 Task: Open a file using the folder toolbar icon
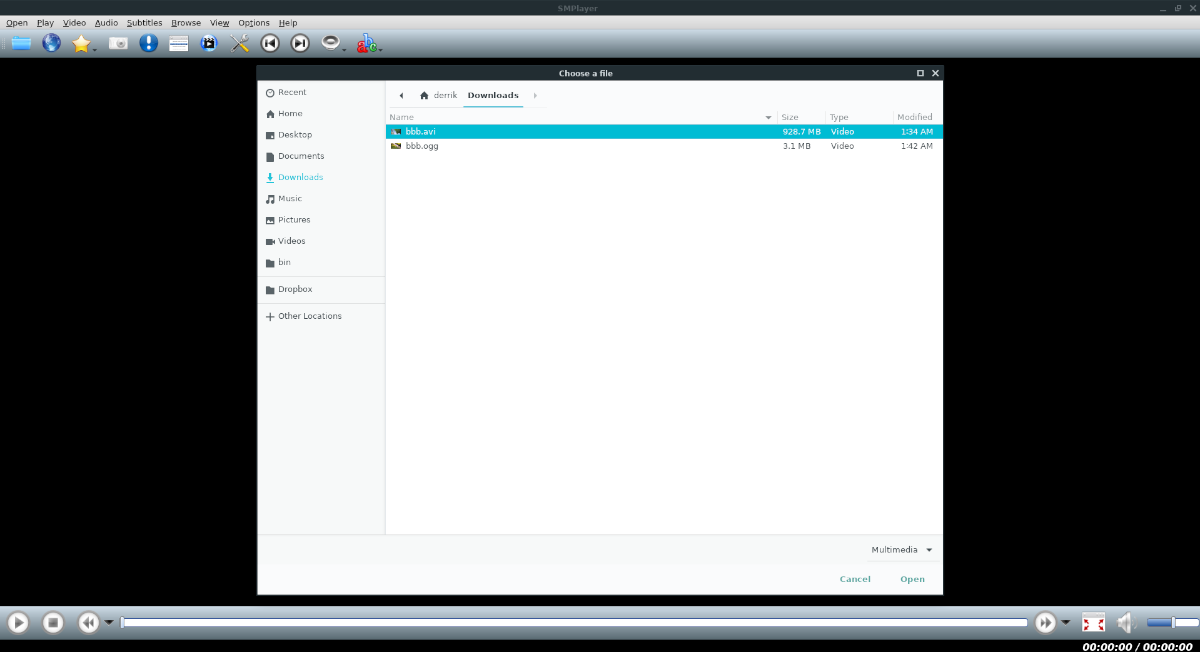18,43
